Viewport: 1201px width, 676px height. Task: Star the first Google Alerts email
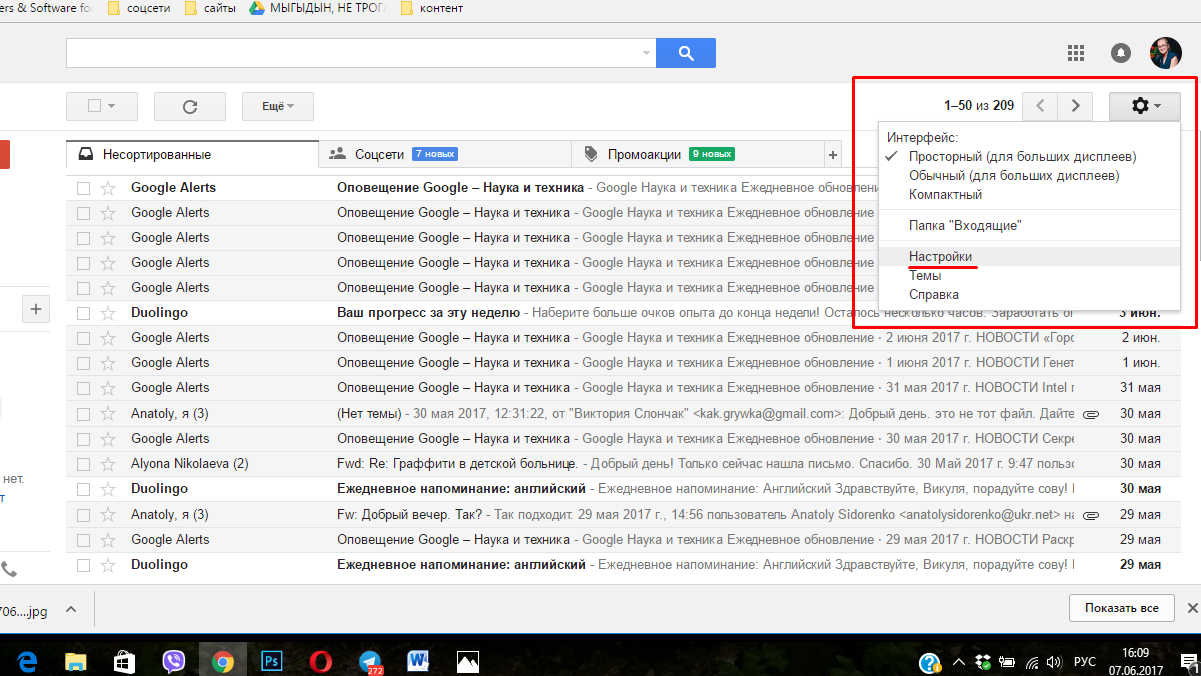[108, 188]
